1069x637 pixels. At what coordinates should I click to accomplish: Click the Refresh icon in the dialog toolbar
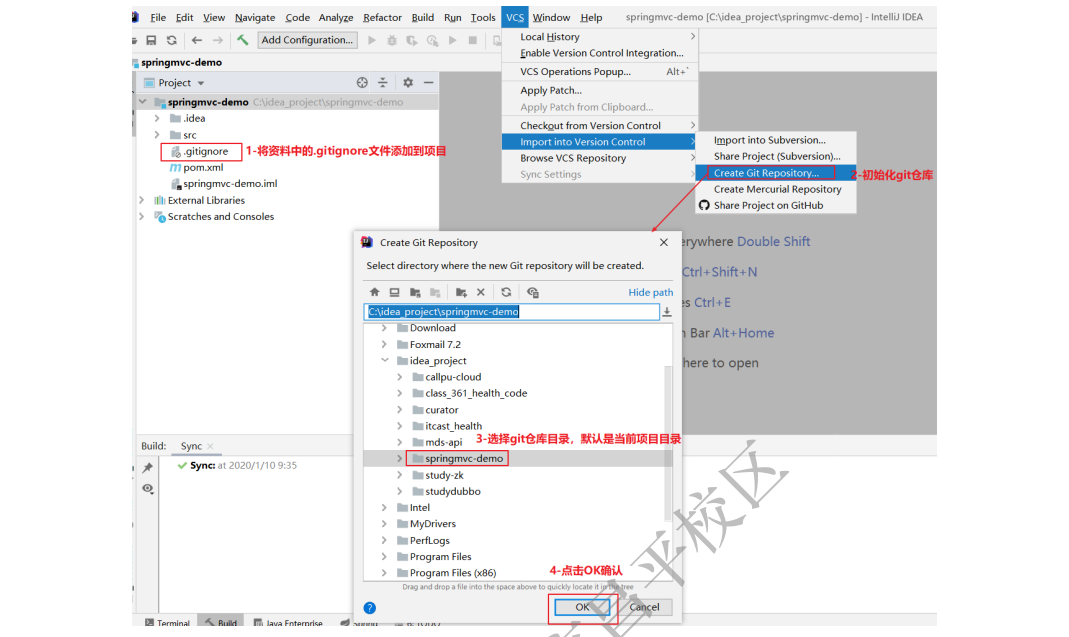(x=506, y=292)
